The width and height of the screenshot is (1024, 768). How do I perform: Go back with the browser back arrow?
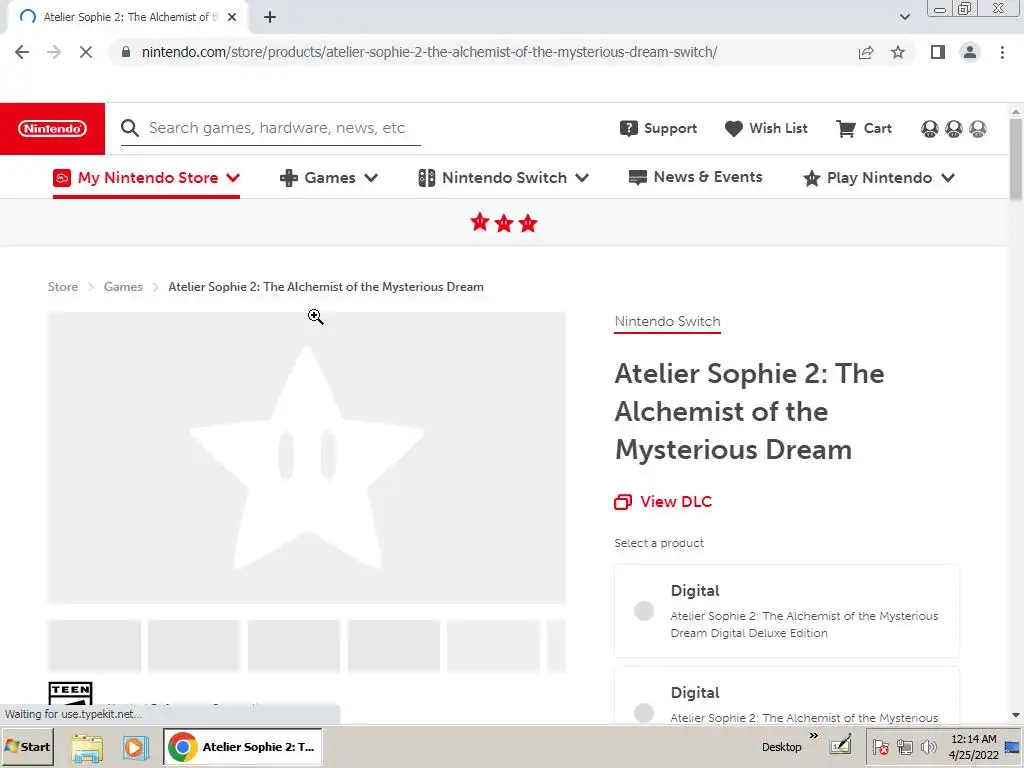[22, 52]
